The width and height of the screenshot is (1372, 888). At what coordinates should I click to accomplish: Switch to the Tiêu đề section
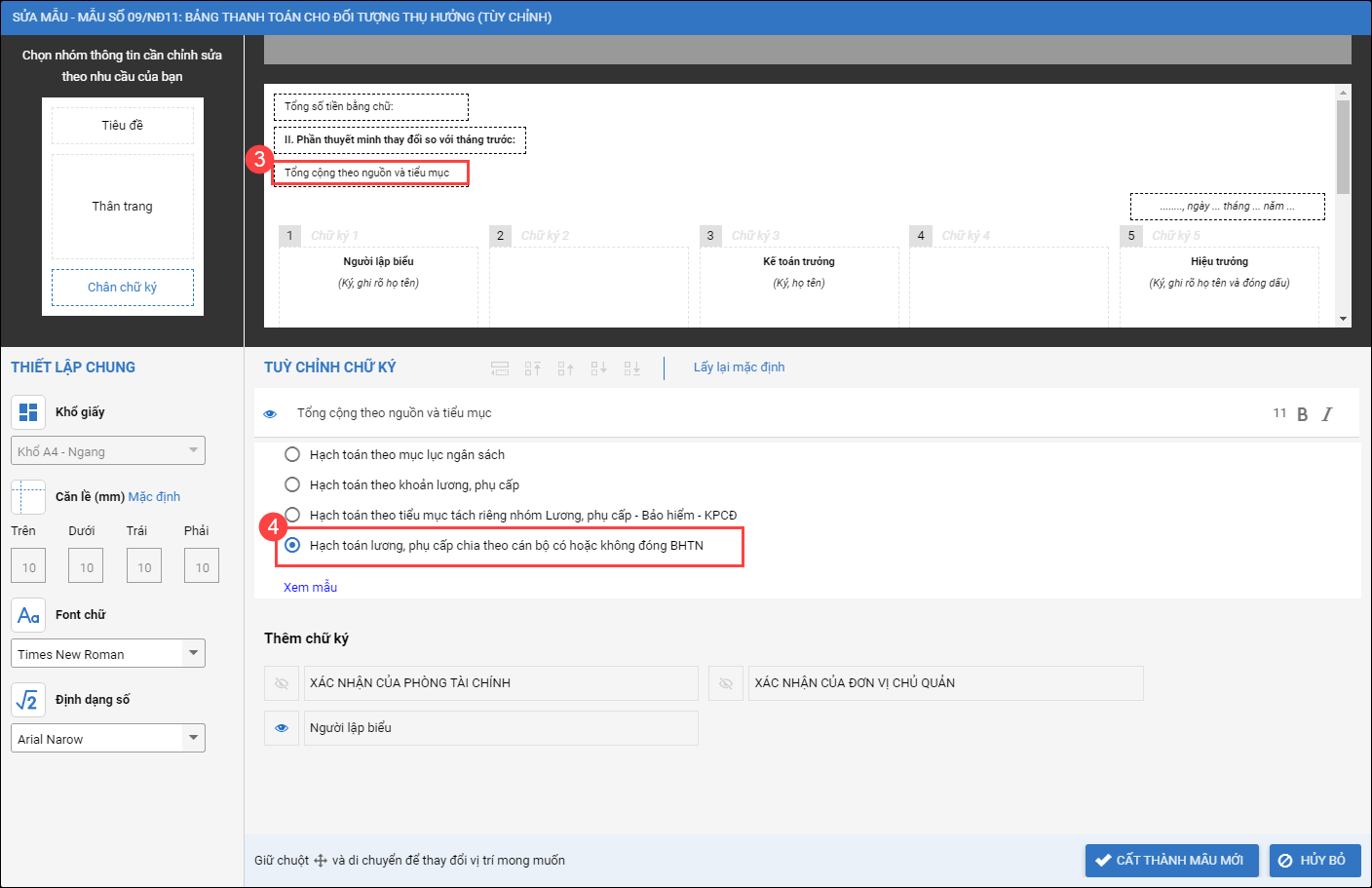123,126
